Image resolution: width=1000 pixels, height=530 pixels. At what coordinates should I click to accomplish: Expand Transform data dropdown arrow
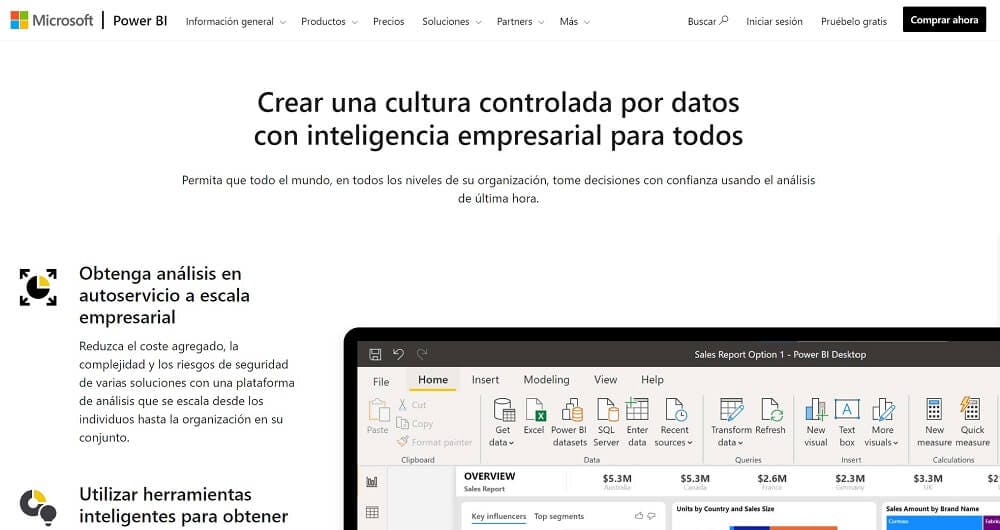click(740, 443)
